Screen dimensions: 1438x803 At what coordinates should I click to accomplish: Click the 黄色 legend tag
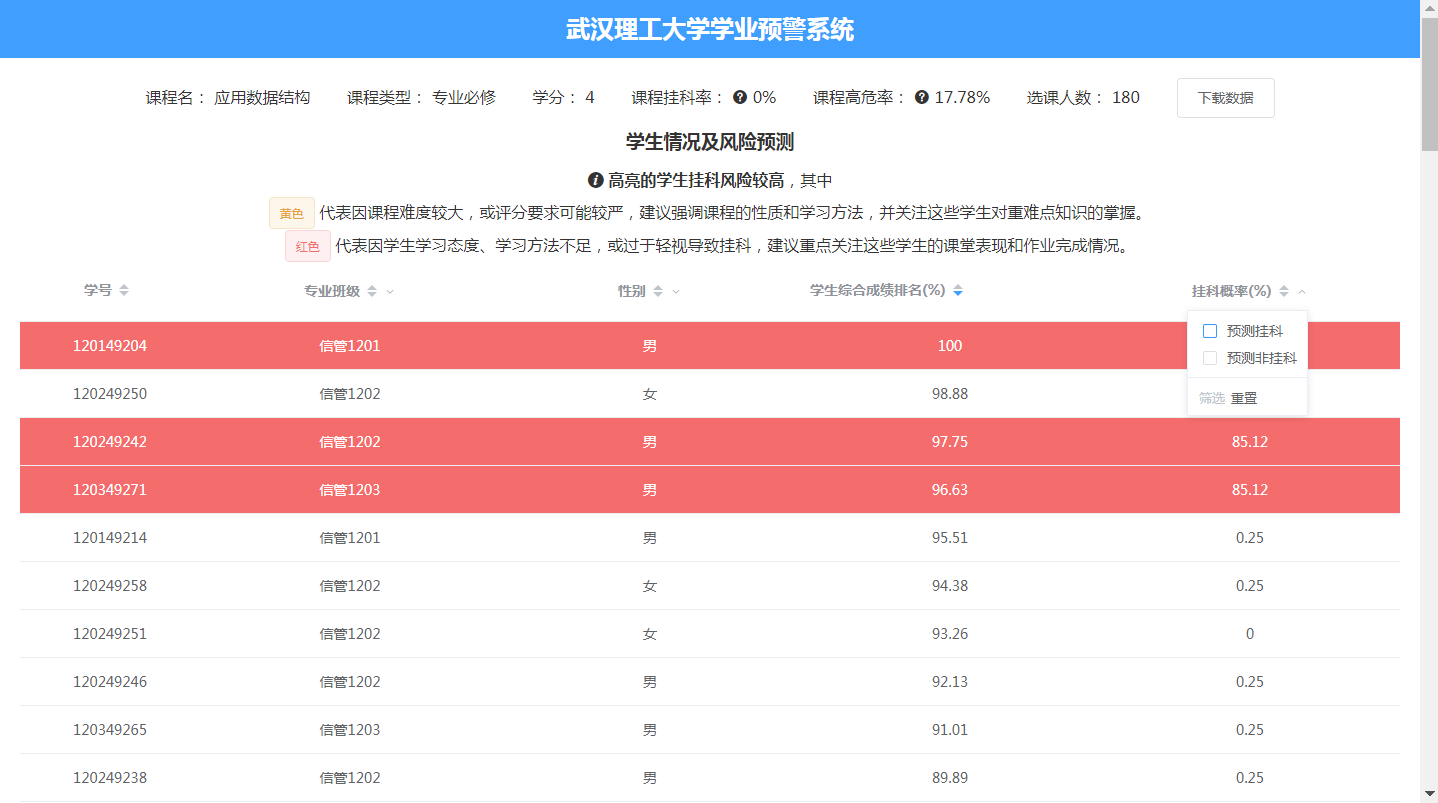tap(292, 213)
